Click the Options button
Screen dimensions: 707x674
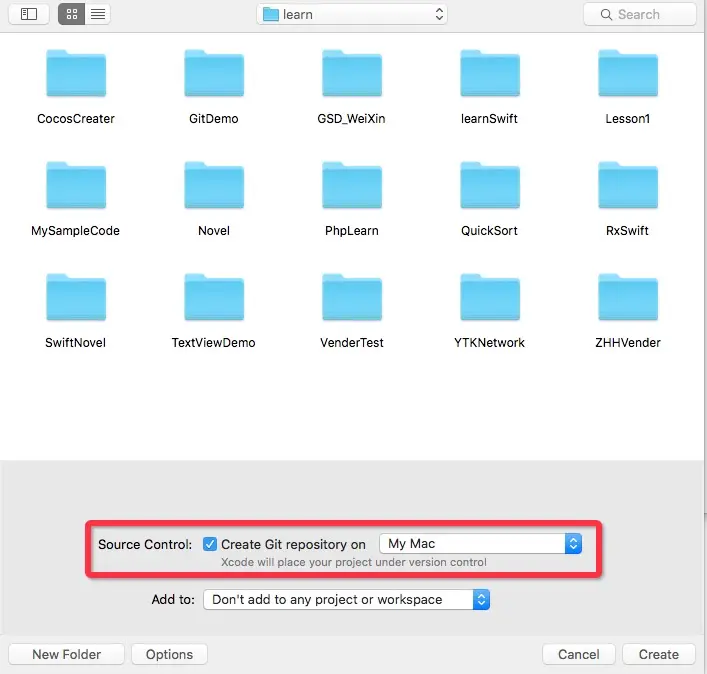(170, 654)
